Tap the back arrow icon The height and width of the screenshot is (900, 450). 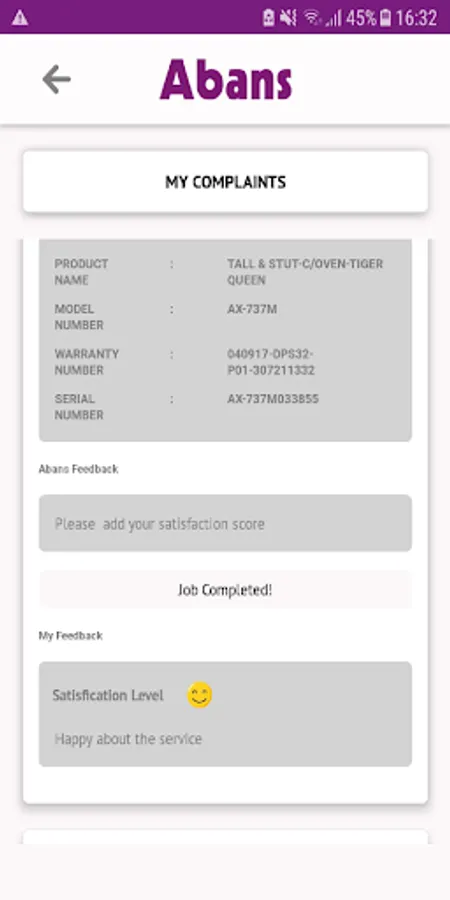(56, 79)
